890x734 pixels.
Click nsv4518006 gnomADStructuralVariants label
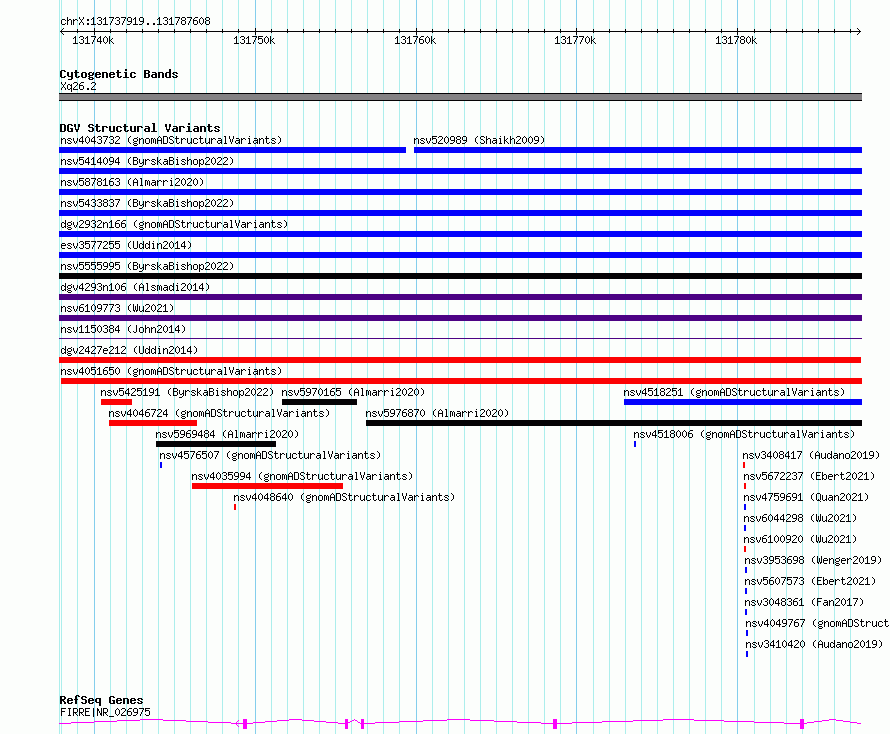coord(744,434)
